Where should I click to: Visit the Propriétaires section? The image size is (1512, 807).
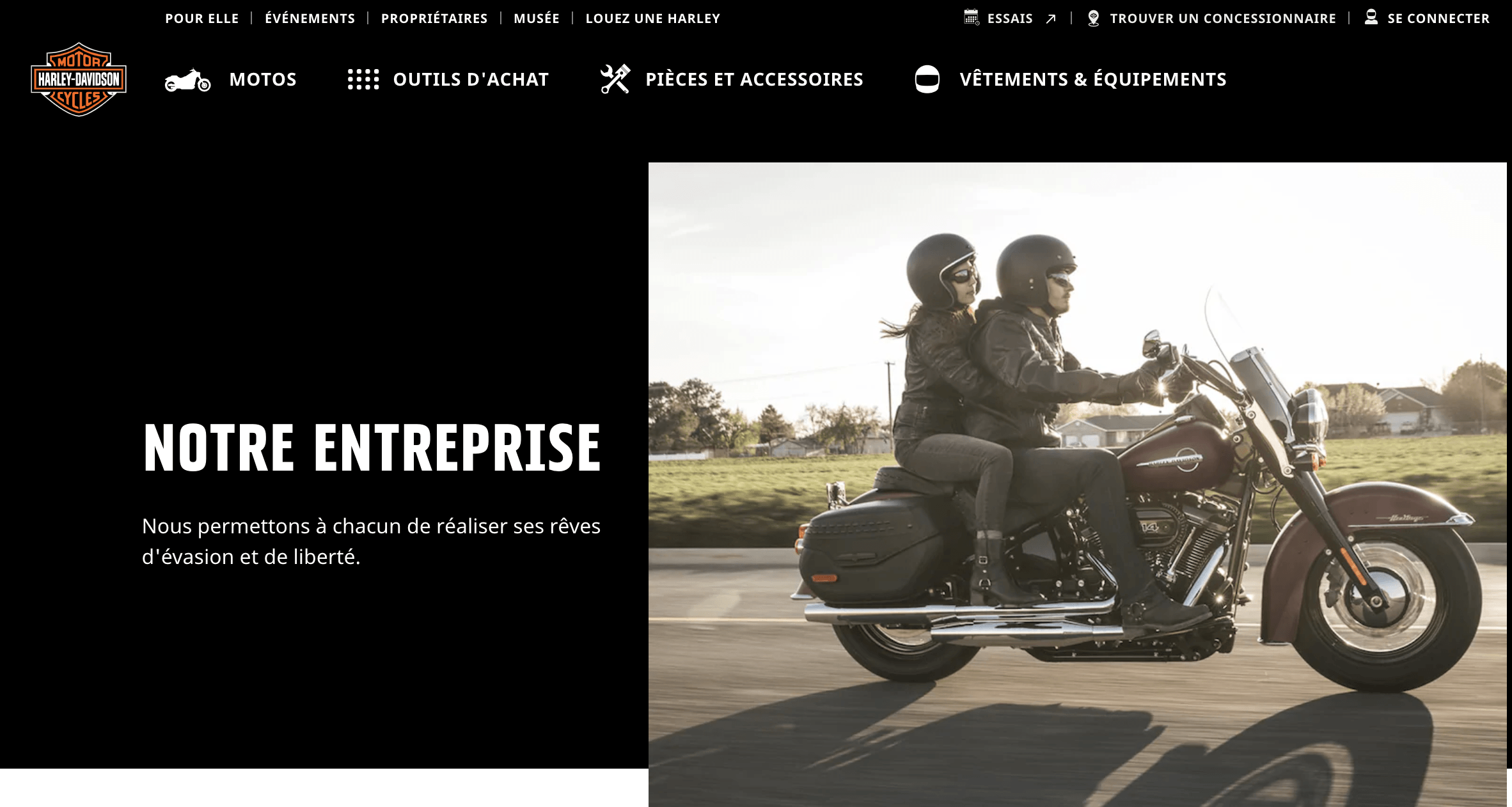[434, 19]
